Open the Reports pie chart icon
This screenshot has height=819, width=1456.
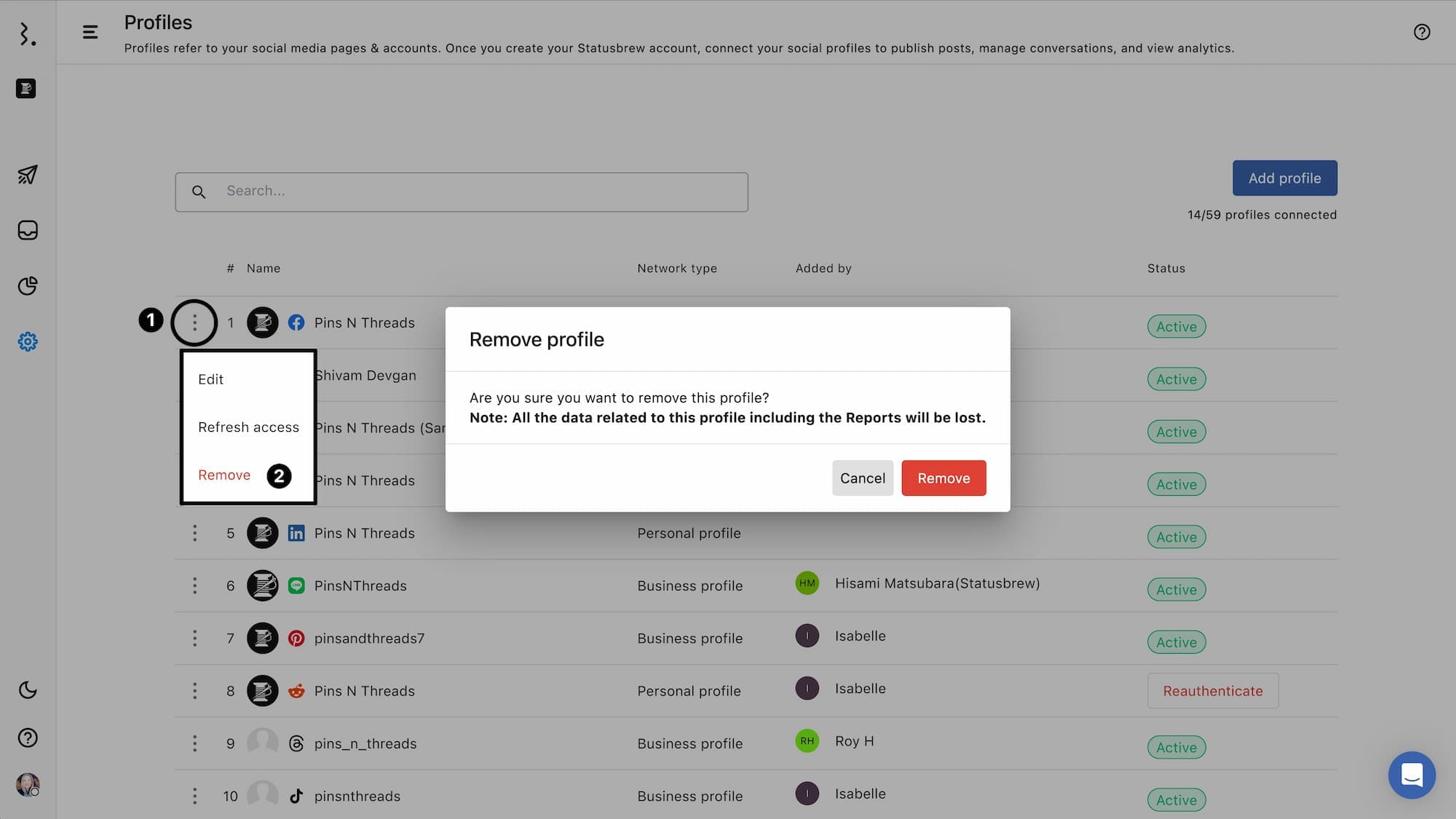click(28, 286)
